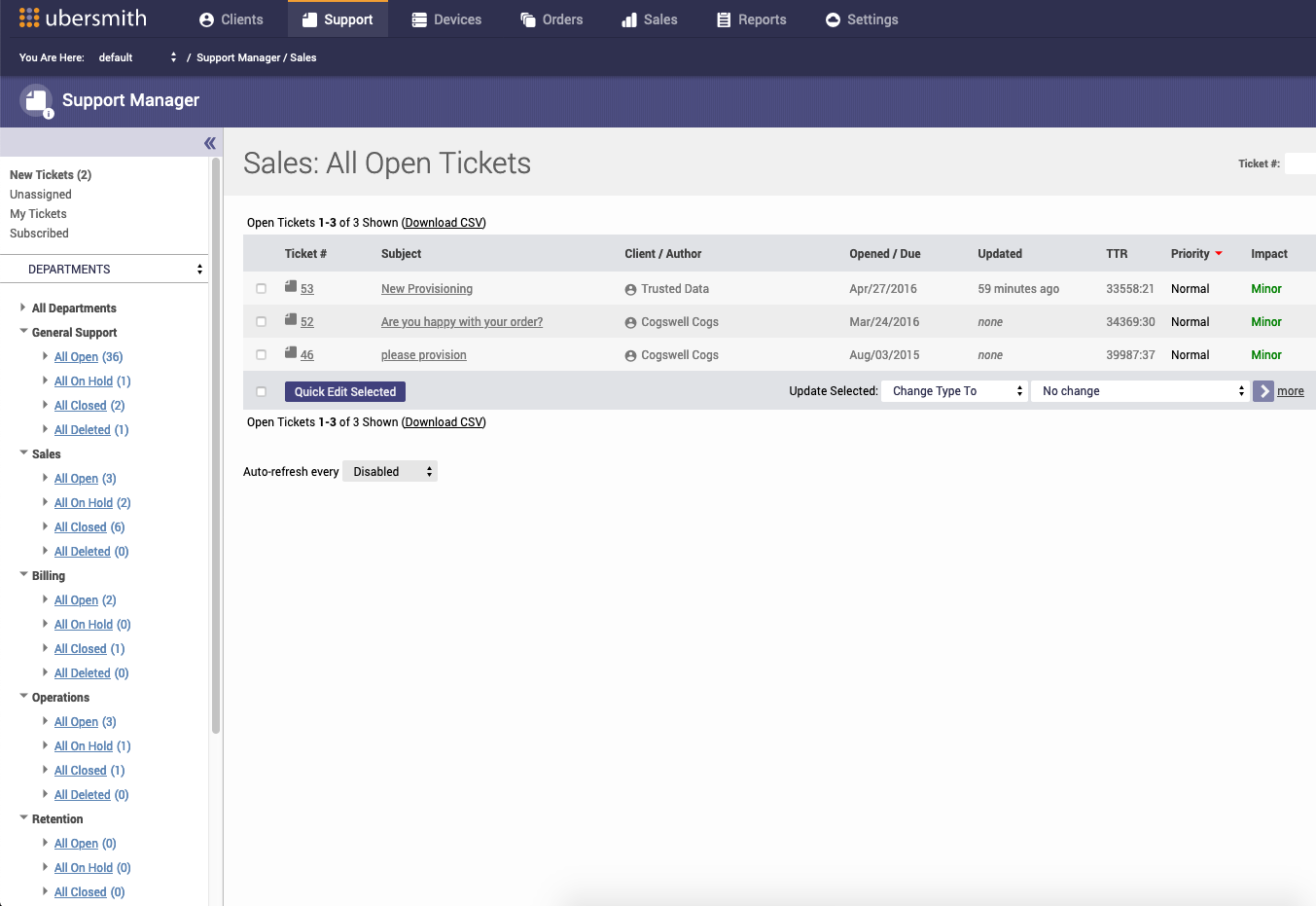Viewport: 1316px width, 906px height.
Task: Open the Orders section via its icon
Action: (526, 18)
